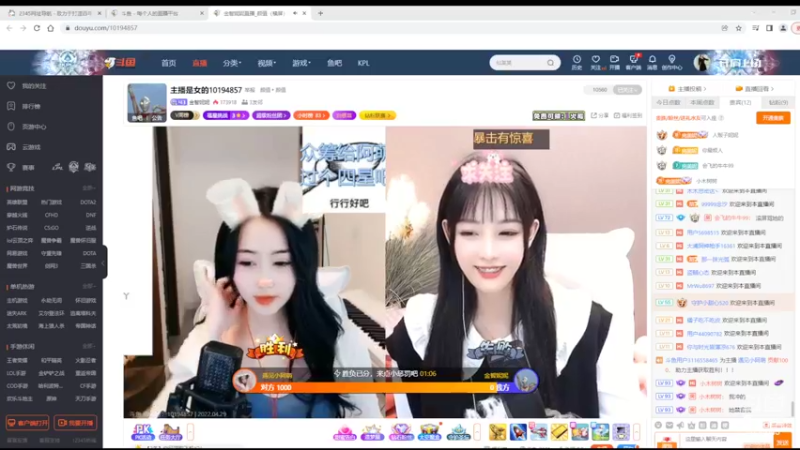Send the gold bar gift
The width and height of the screenshot is (800, 450).
click(559, 432)
